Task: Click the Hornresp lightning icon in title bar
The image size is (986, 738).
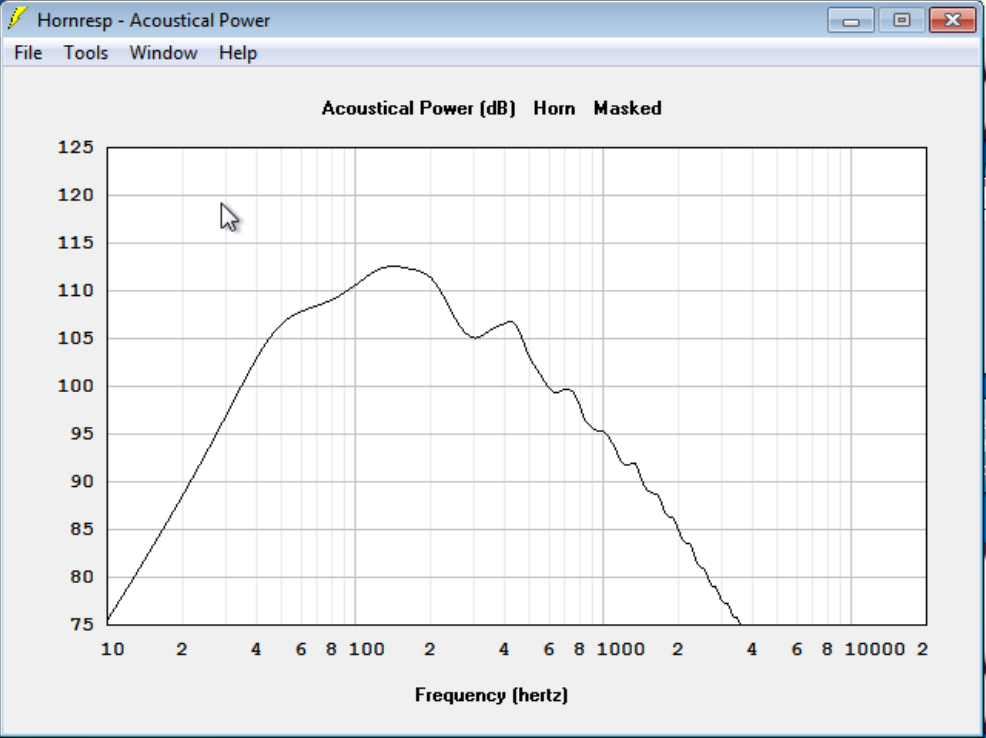Action: click(18, 19)
